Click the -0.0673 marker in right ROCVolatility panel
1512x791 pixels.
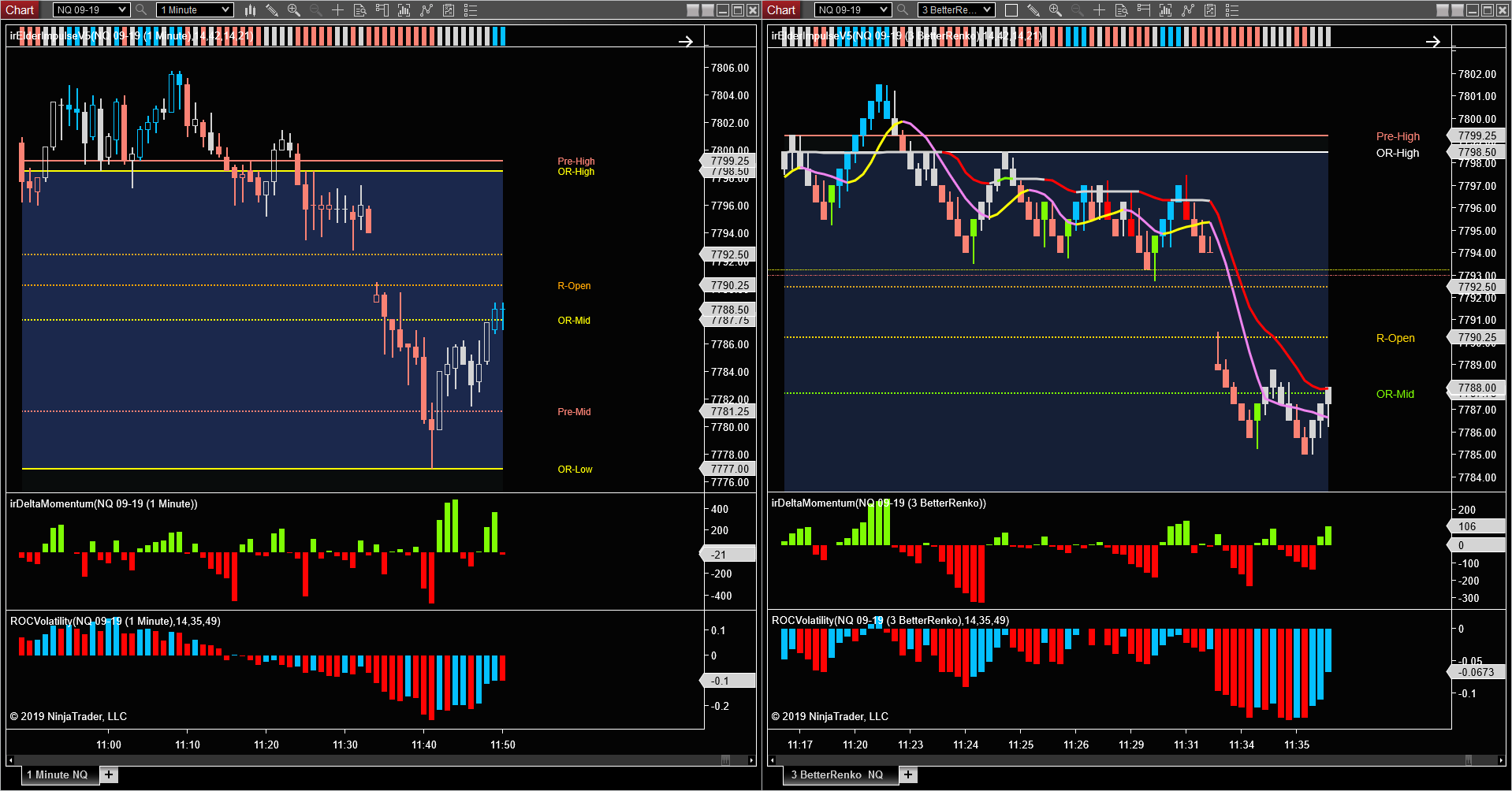1477,672
